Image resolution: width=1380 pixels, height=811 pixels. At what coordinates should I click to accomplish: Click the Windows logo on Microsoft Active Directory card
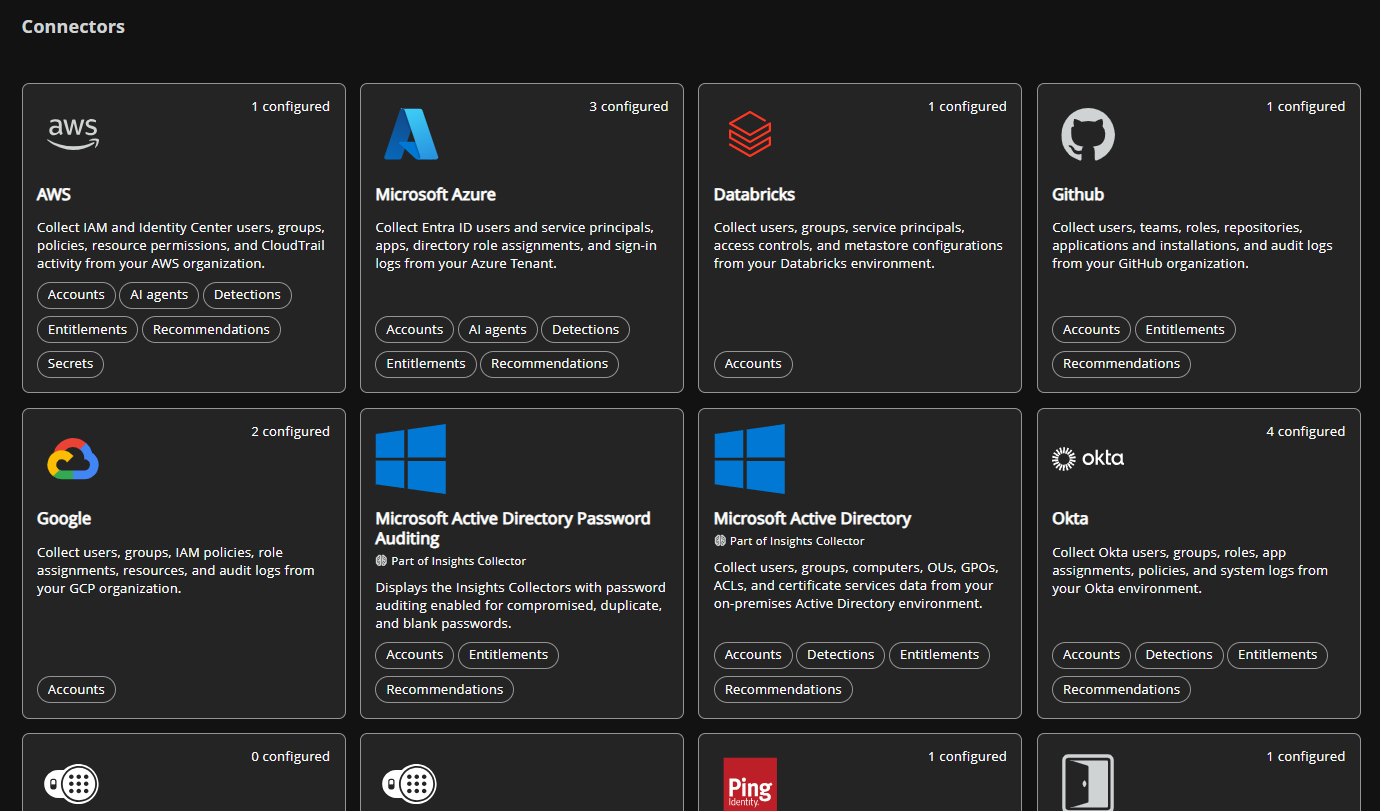(x=750, y=459)
